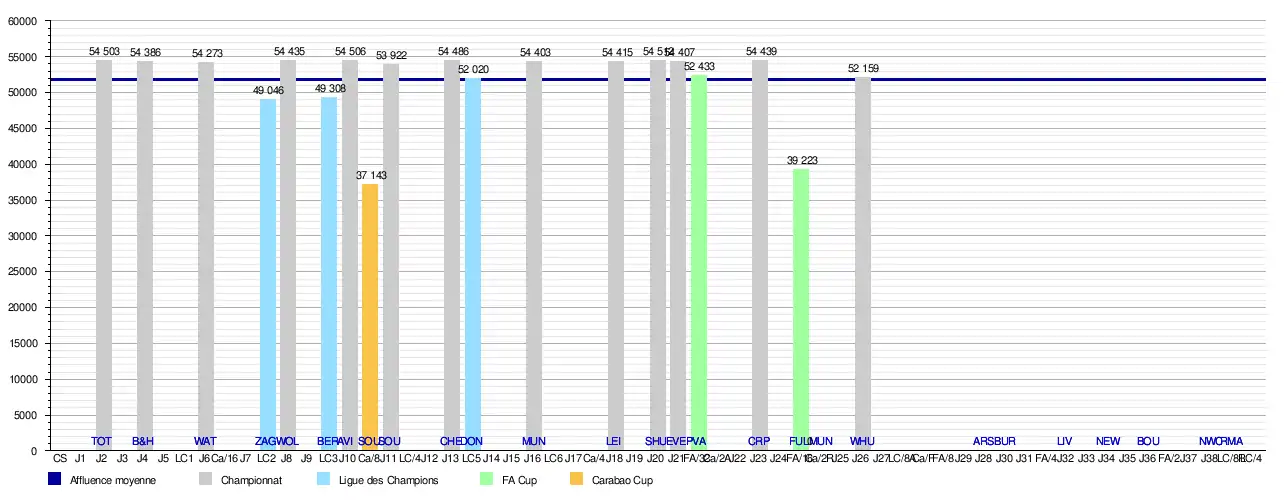Select the green bar labeled 39 223
Image resolution: width=1285 pixels, height=500 pixels.
pos(801,300)
